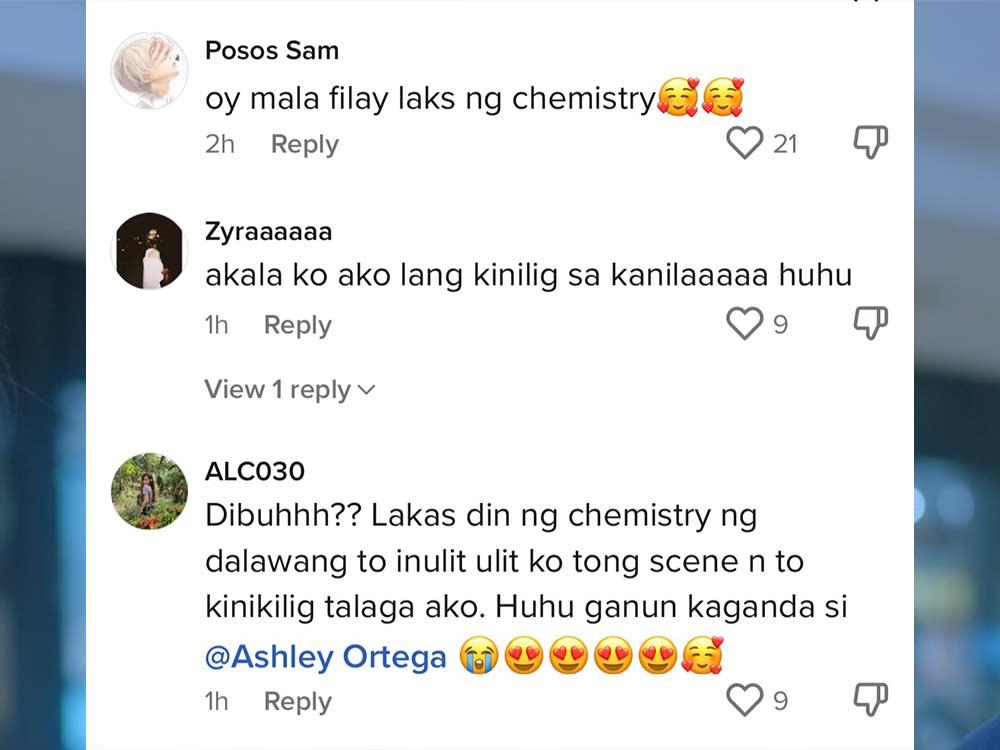Screen dimensions: 1000x750
Task: Tap the heart icon on Zyraaaaaa's comment
Action: pyautogui.click(x=744, y=322)
